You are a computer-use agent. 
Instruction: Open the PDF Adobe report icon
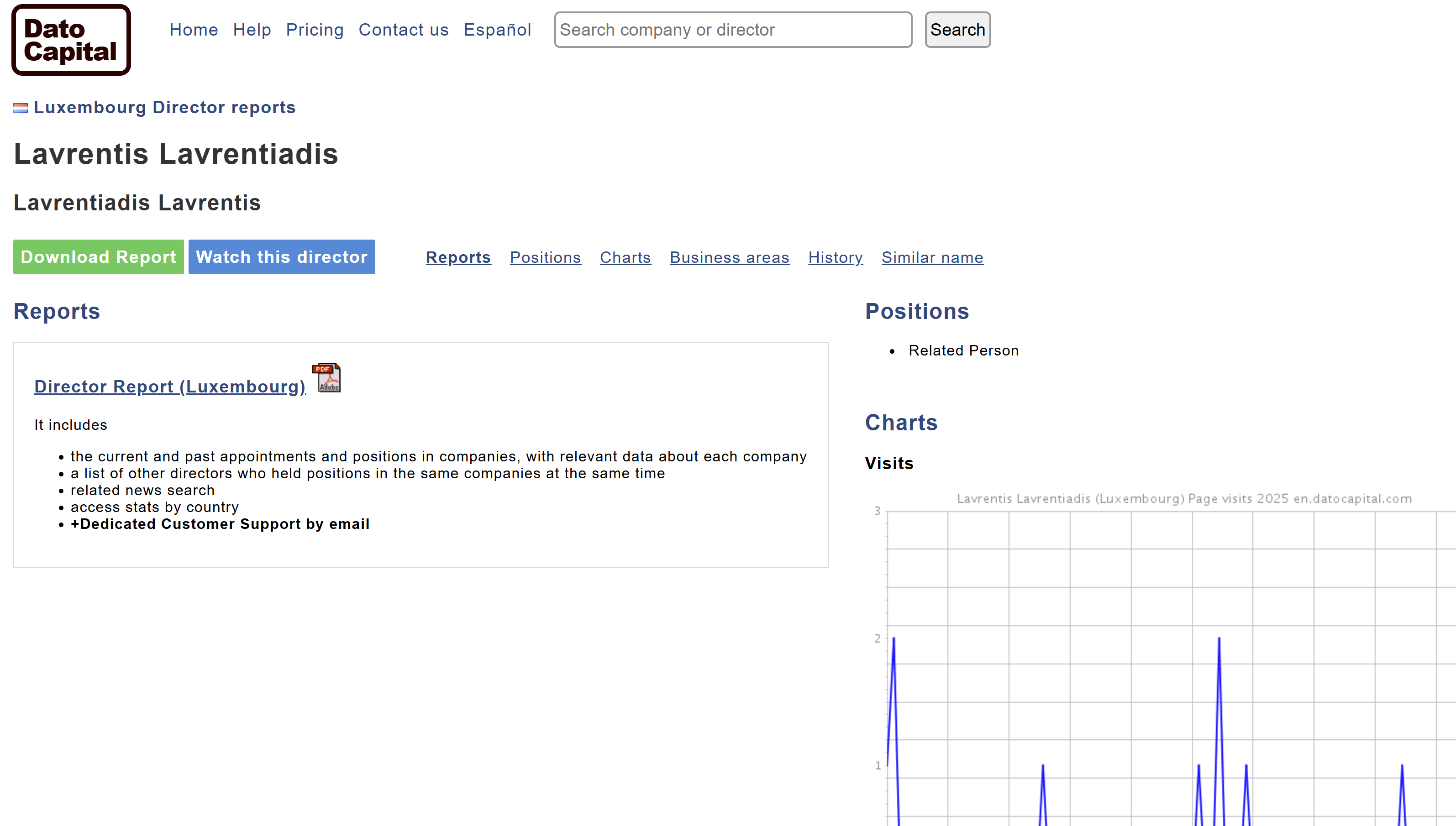[327, 378]
